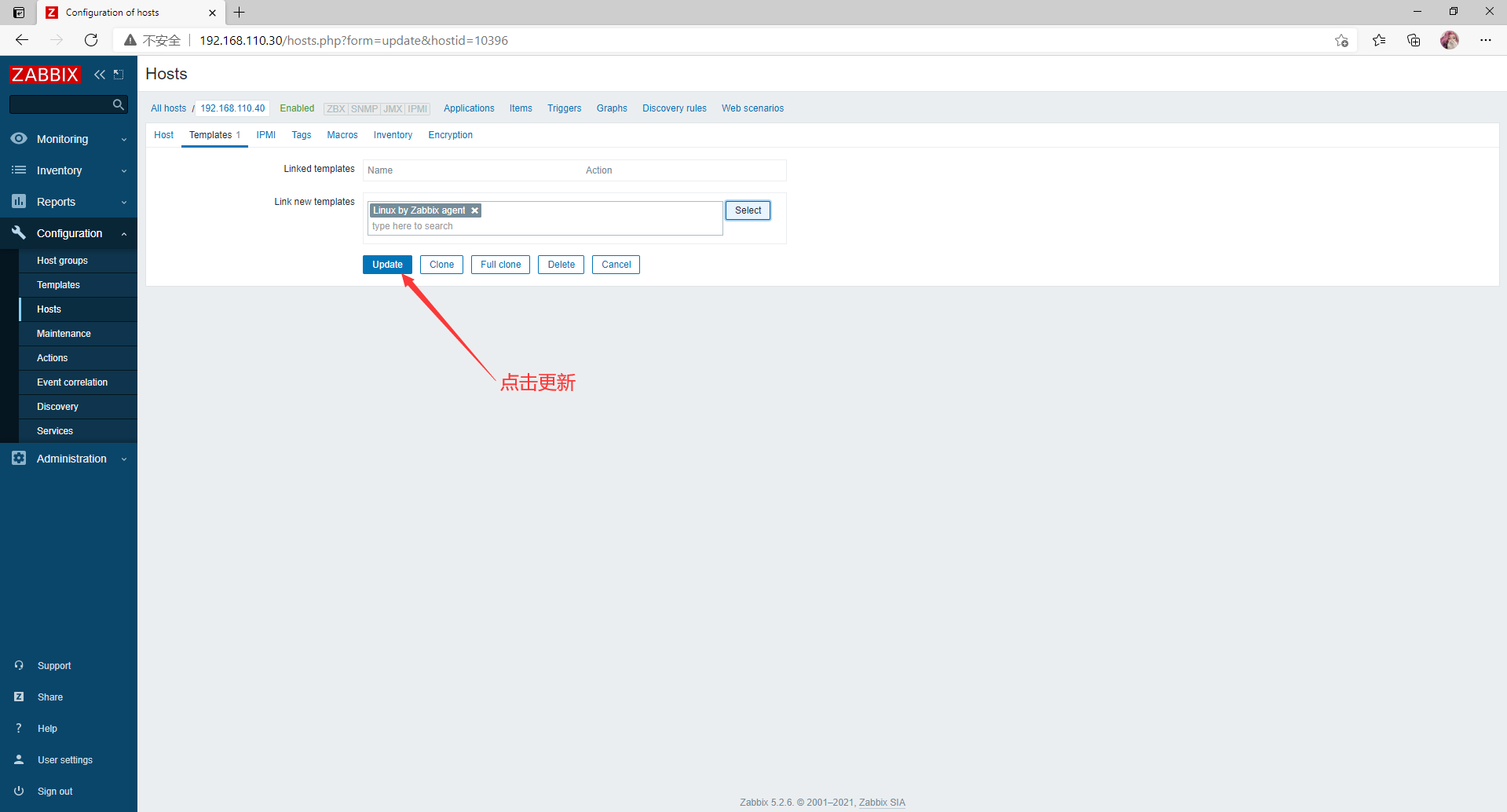This screenshot has height=812, width=1507.
Task: Open browser favorites list icon
Action: (1379, 40)
